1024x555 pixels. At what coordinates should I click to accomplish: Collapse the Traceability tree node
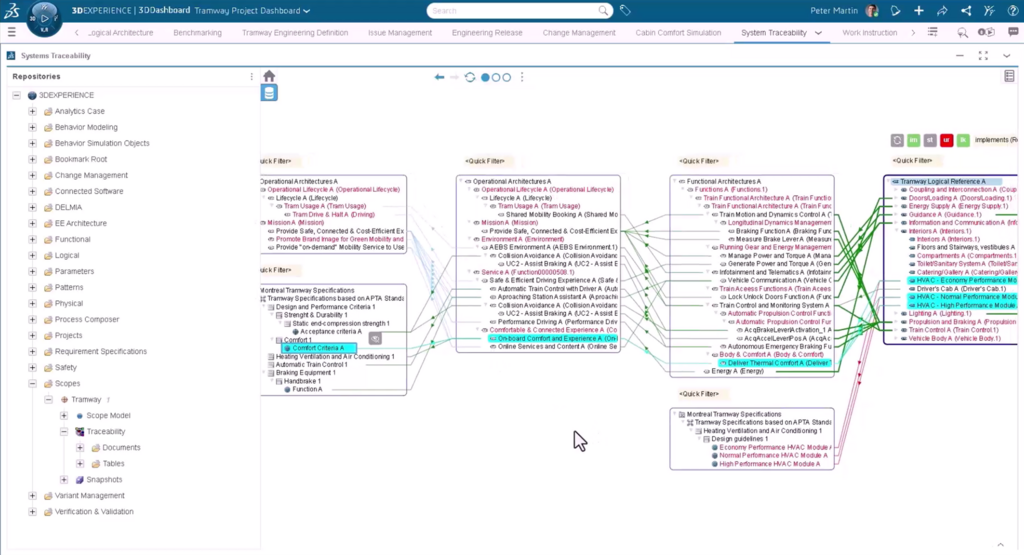tap(63, 432)
